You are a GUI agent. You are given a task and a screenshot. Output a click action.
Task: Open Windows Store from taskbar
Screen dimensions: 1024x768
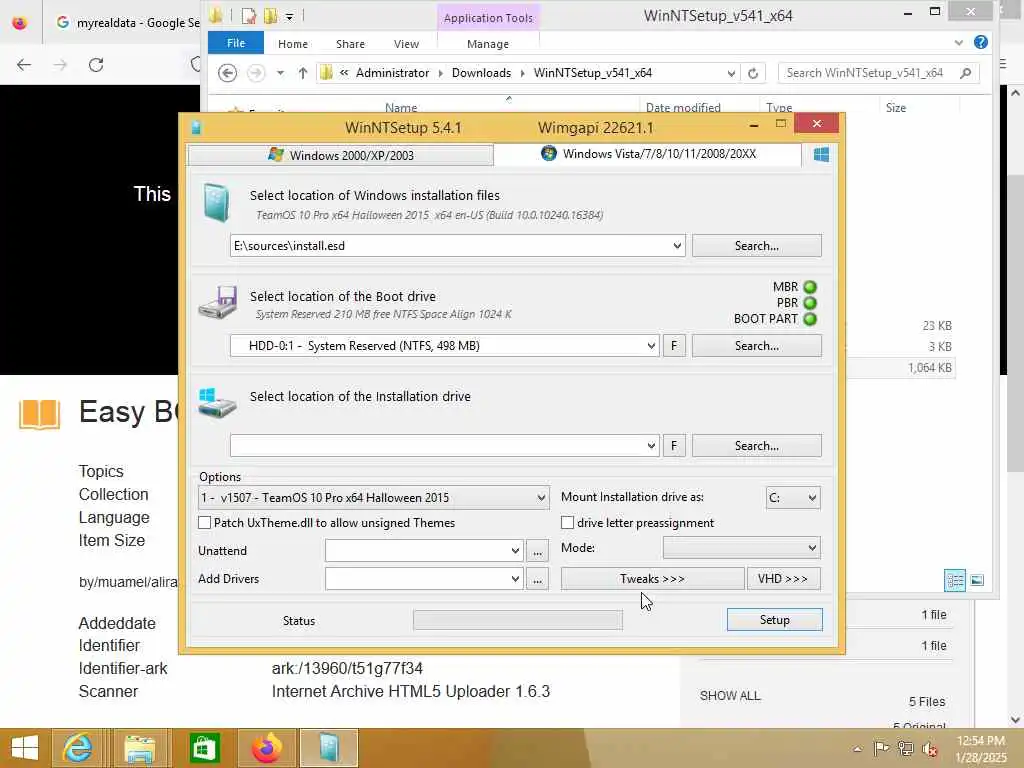point(204,748)
